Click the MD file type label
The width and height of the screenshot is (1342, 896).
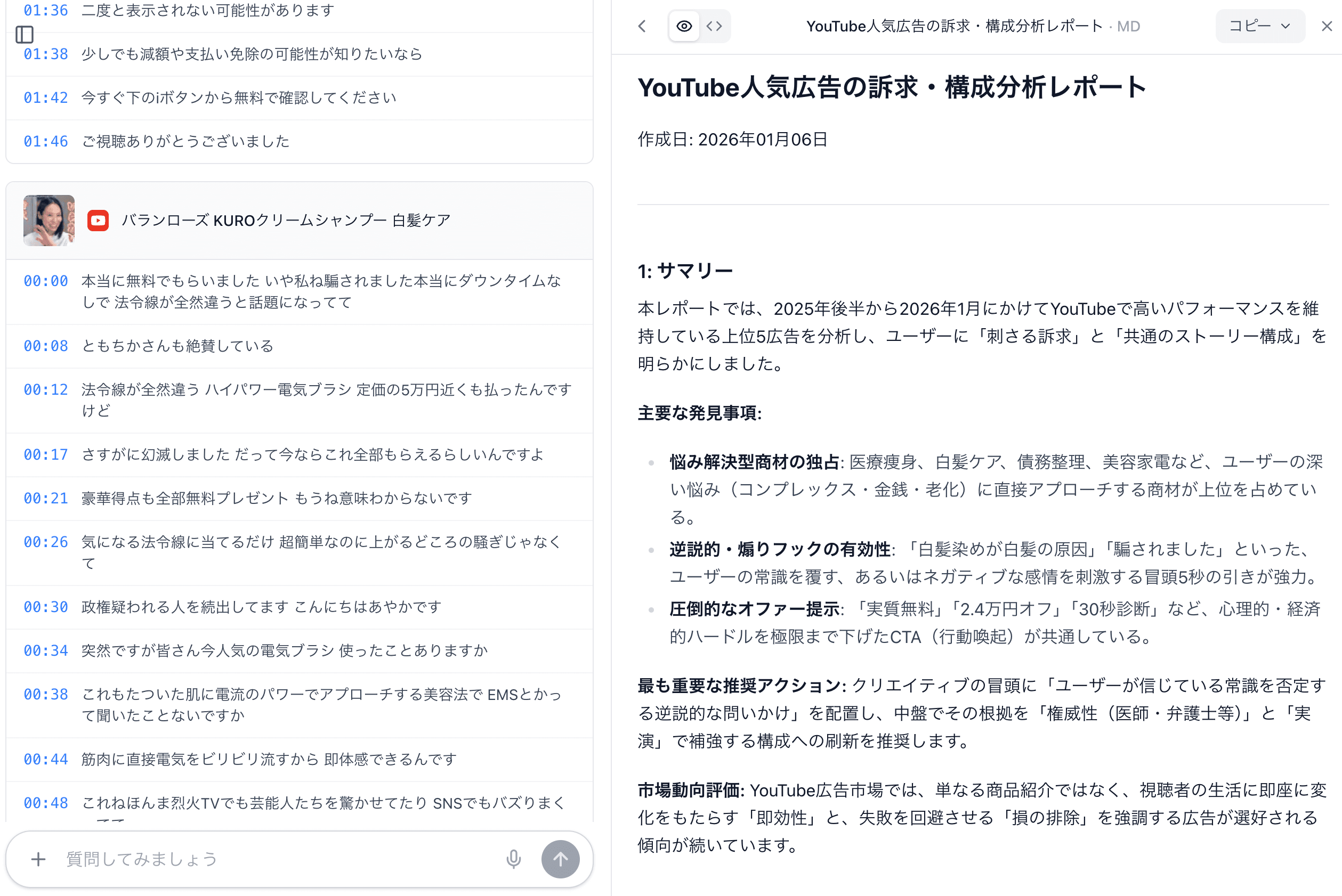pyautogui.click(x=1128, y=27)
